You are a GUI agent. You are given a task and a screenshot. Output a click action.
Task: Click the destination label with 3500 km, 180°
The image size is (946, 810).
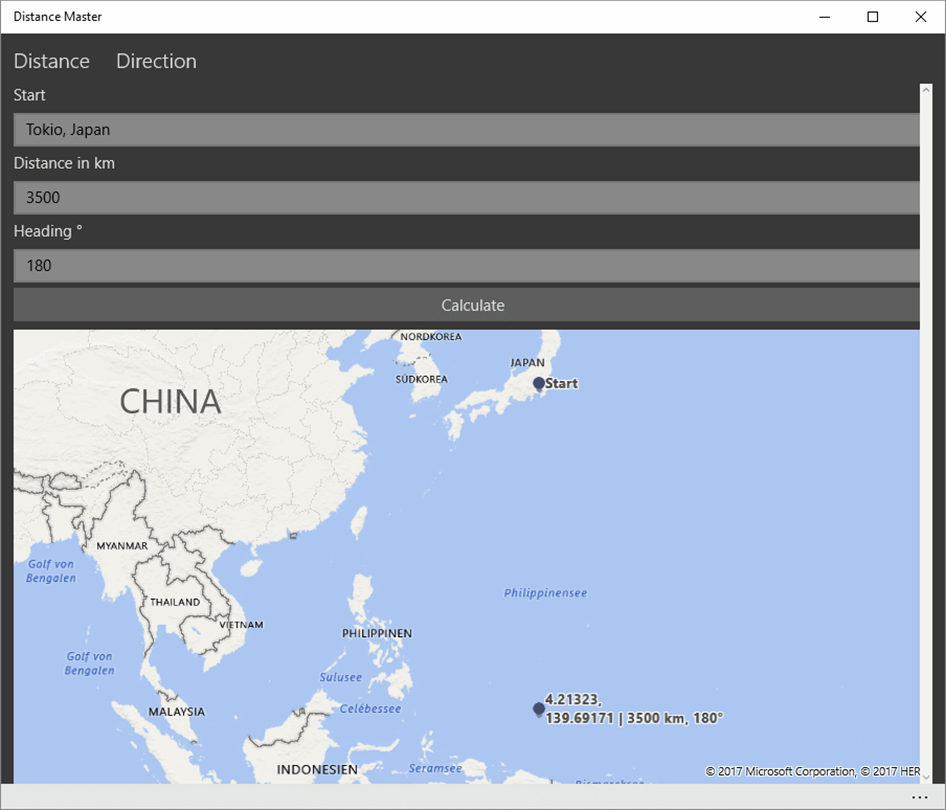(633, 709)
